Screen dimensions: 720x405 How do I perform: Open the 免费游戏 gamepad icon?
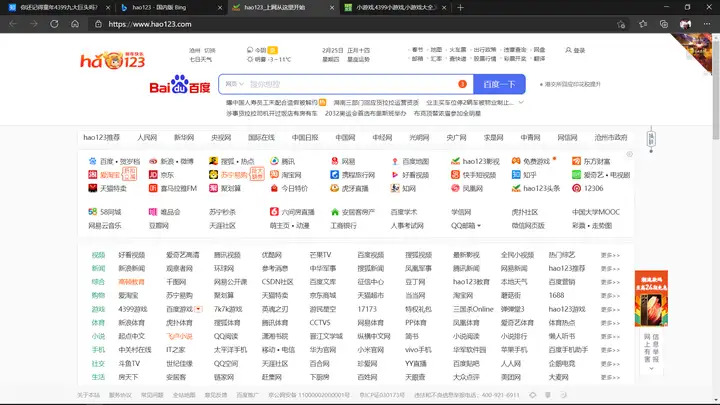[516, 161]
